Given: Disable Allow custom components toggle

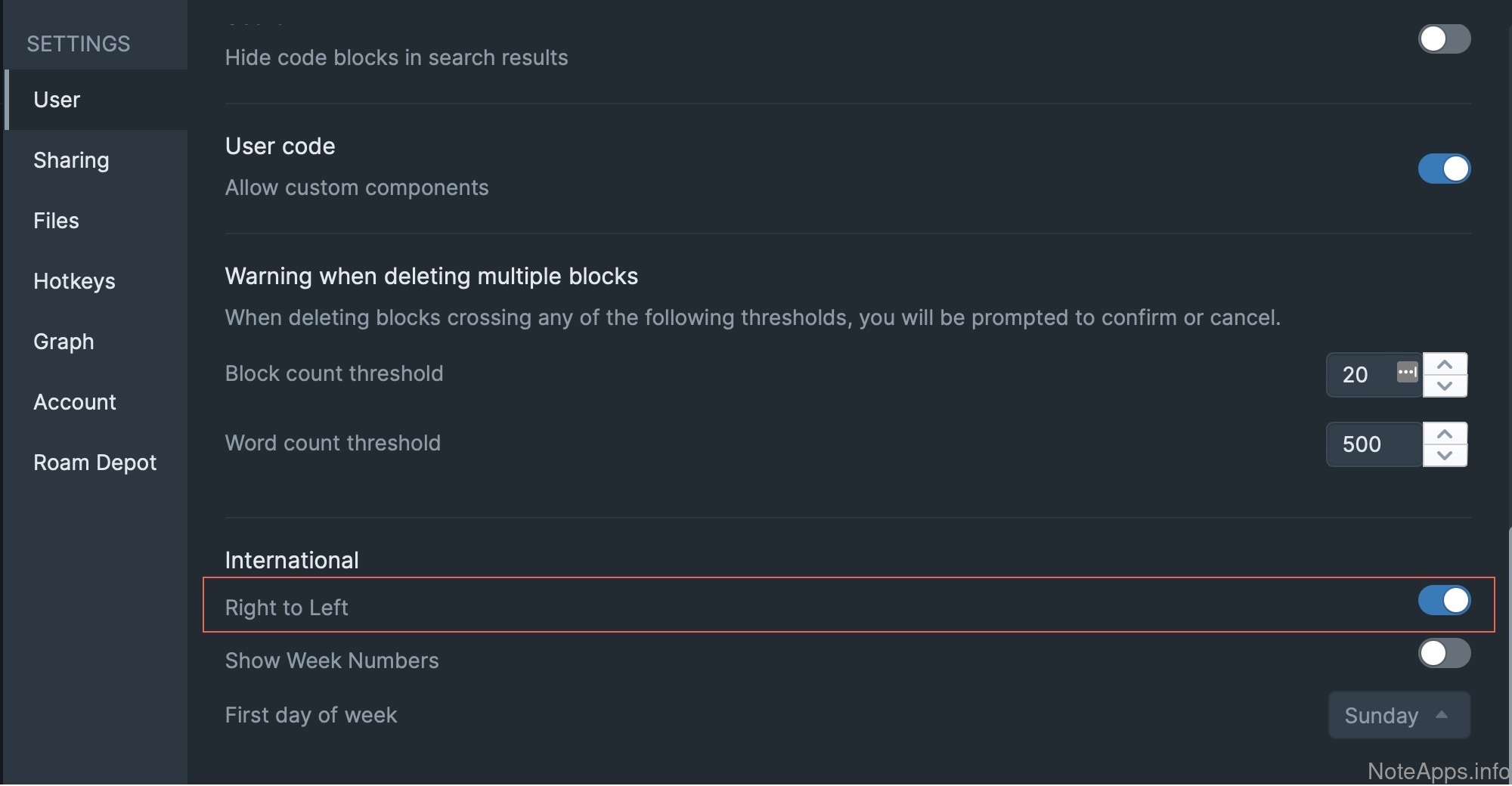Looking at the screenshot, I should pos(1444,169).
